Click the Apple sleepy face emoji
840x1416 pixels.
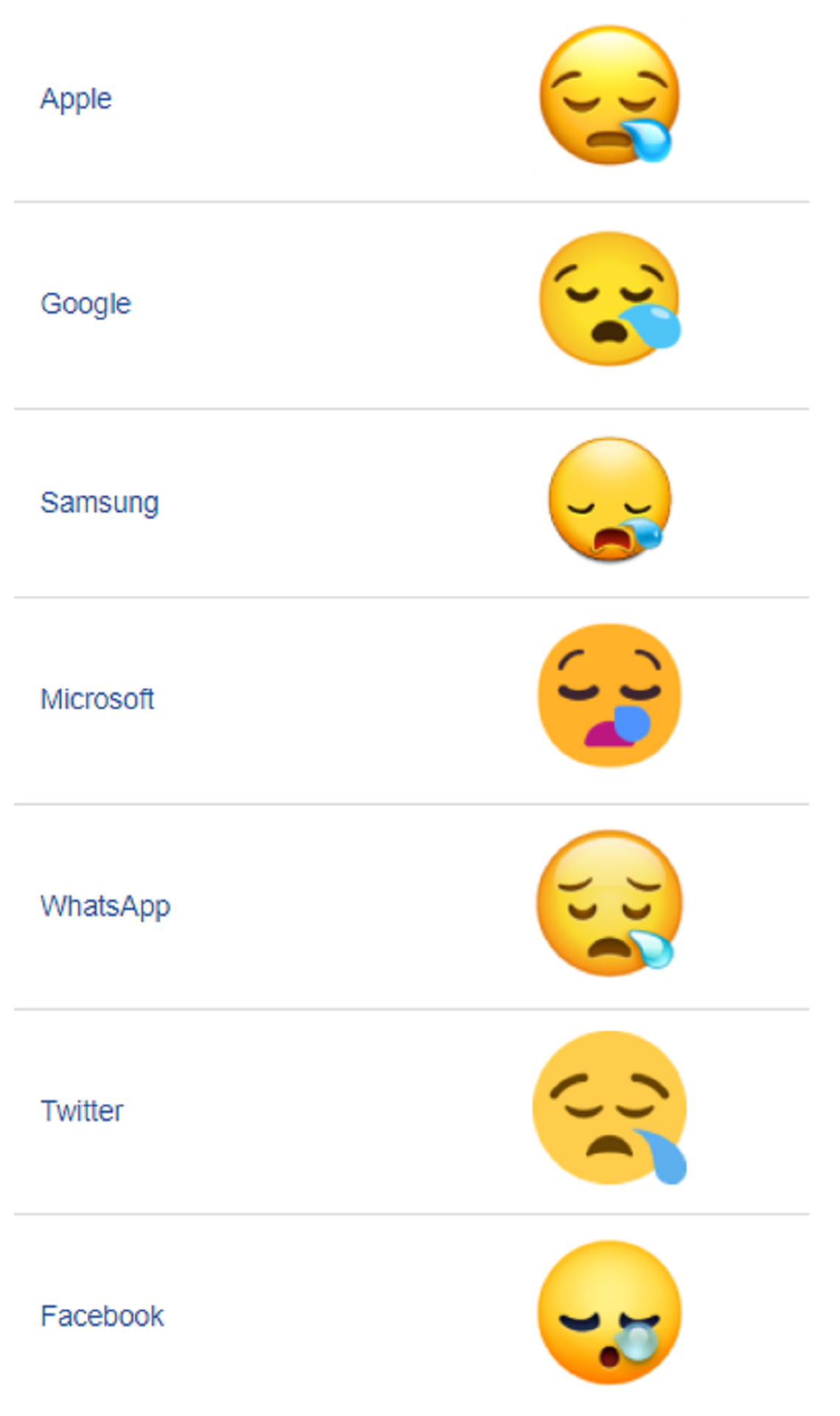(609, 95)
